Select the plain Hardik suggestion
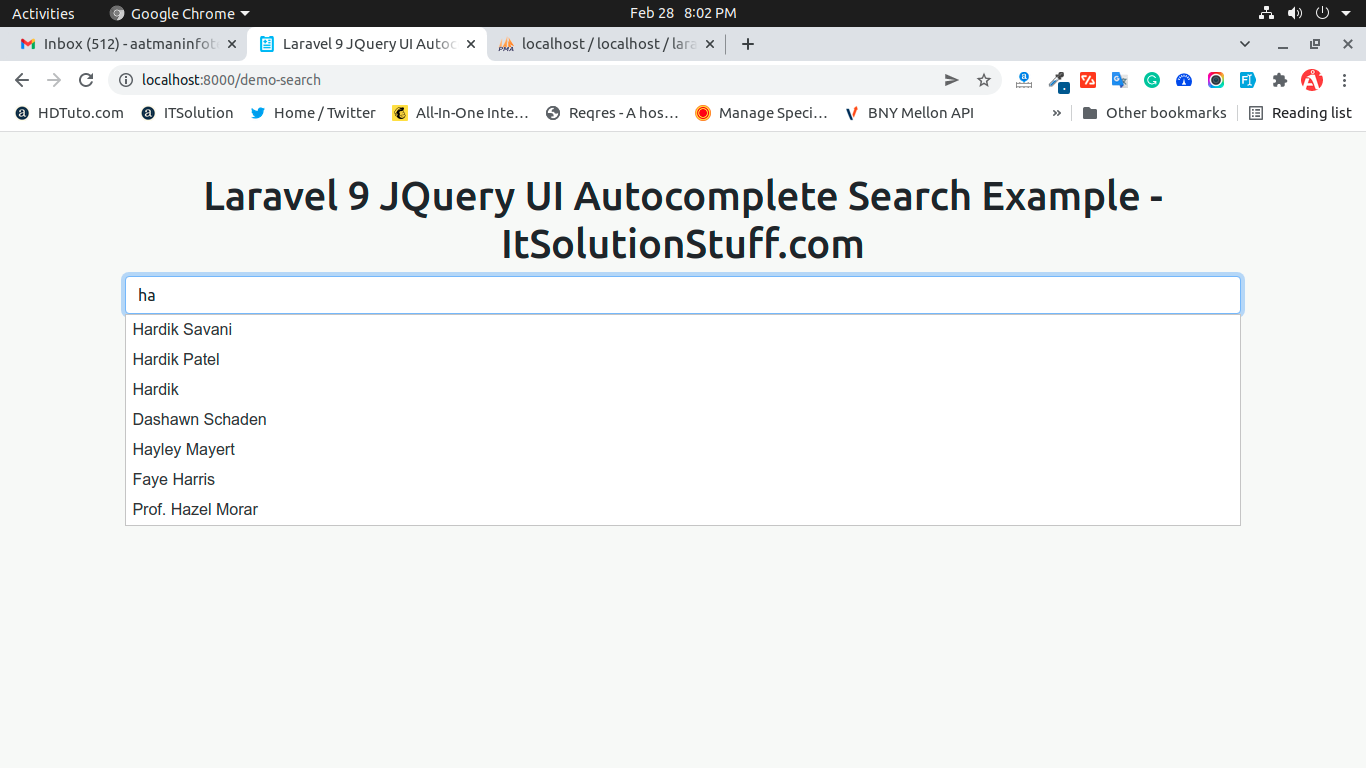1366x768 pixels. 683,389
